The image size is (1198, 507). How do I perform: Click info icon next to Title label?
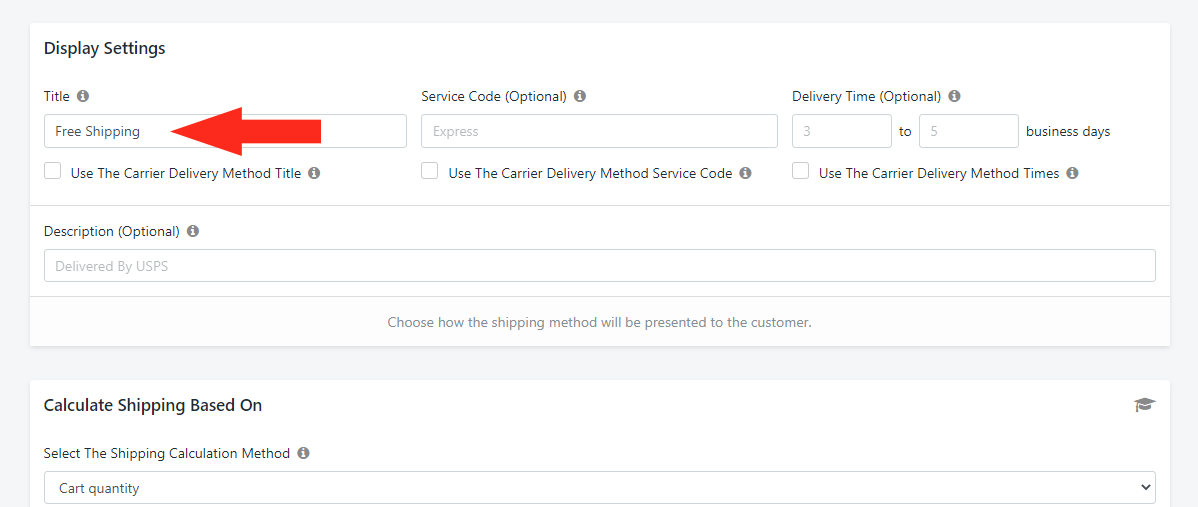83,96
